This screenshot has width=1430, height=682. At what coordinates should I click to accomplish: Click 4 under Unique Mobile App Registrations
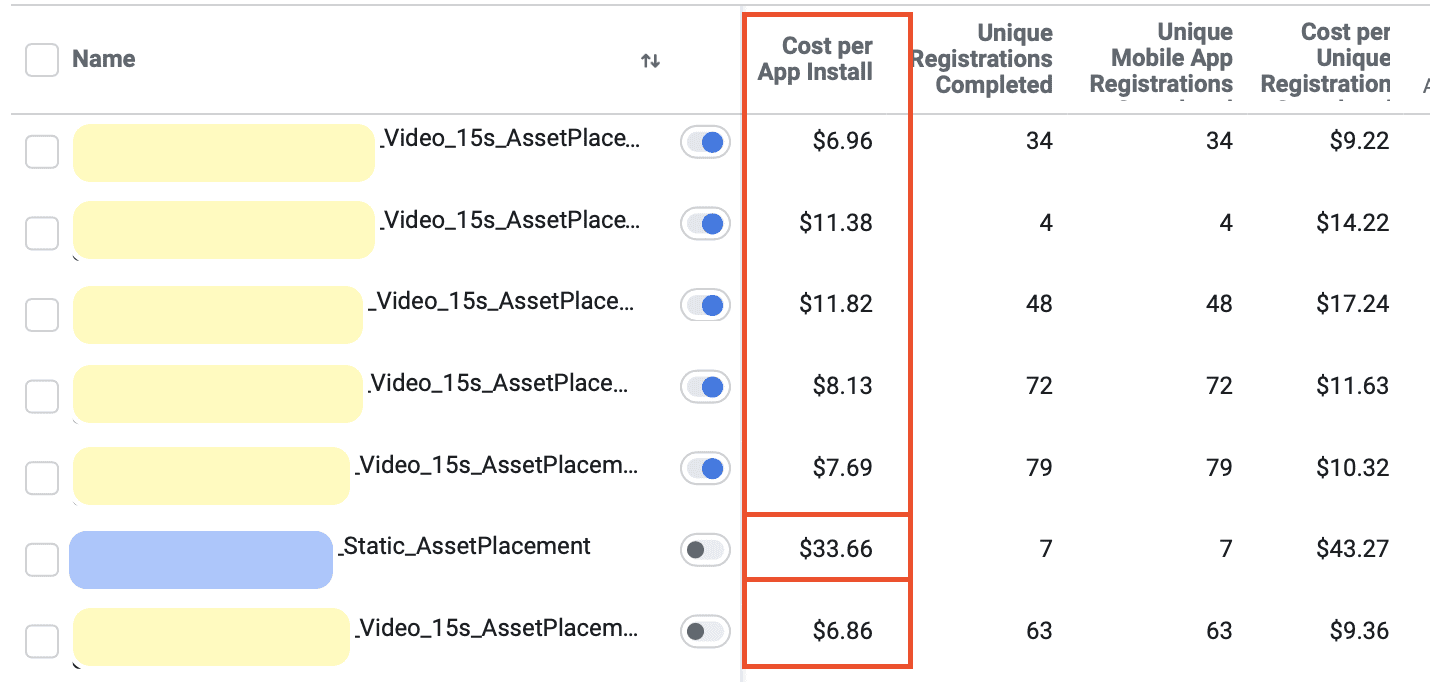click(1226, 222)
